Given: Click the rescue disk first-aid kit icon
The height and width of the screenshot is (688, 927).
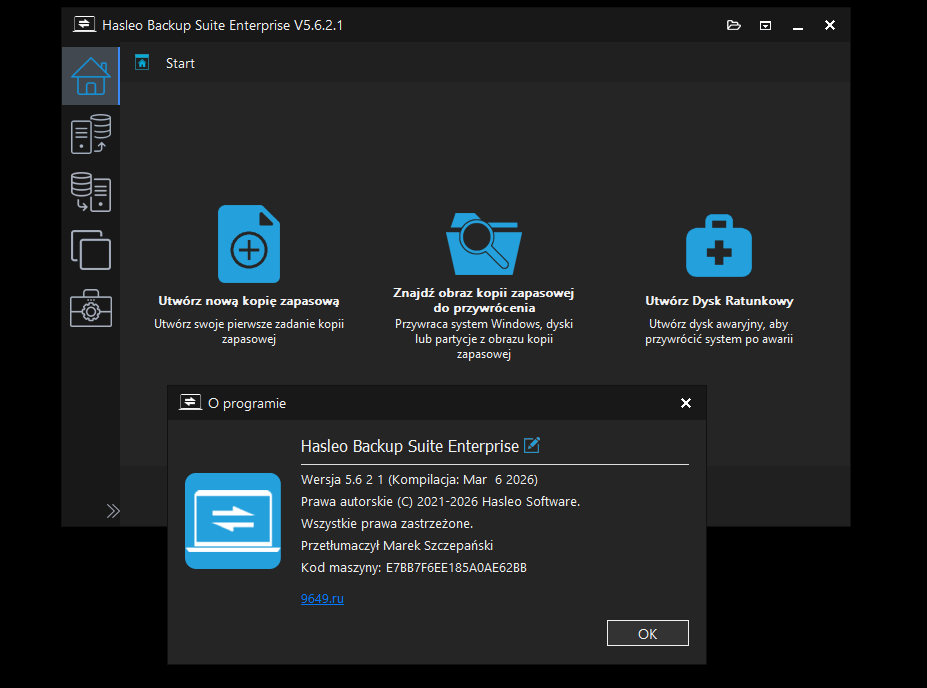Looking at the screenshot, I should (x=719, y=245).
